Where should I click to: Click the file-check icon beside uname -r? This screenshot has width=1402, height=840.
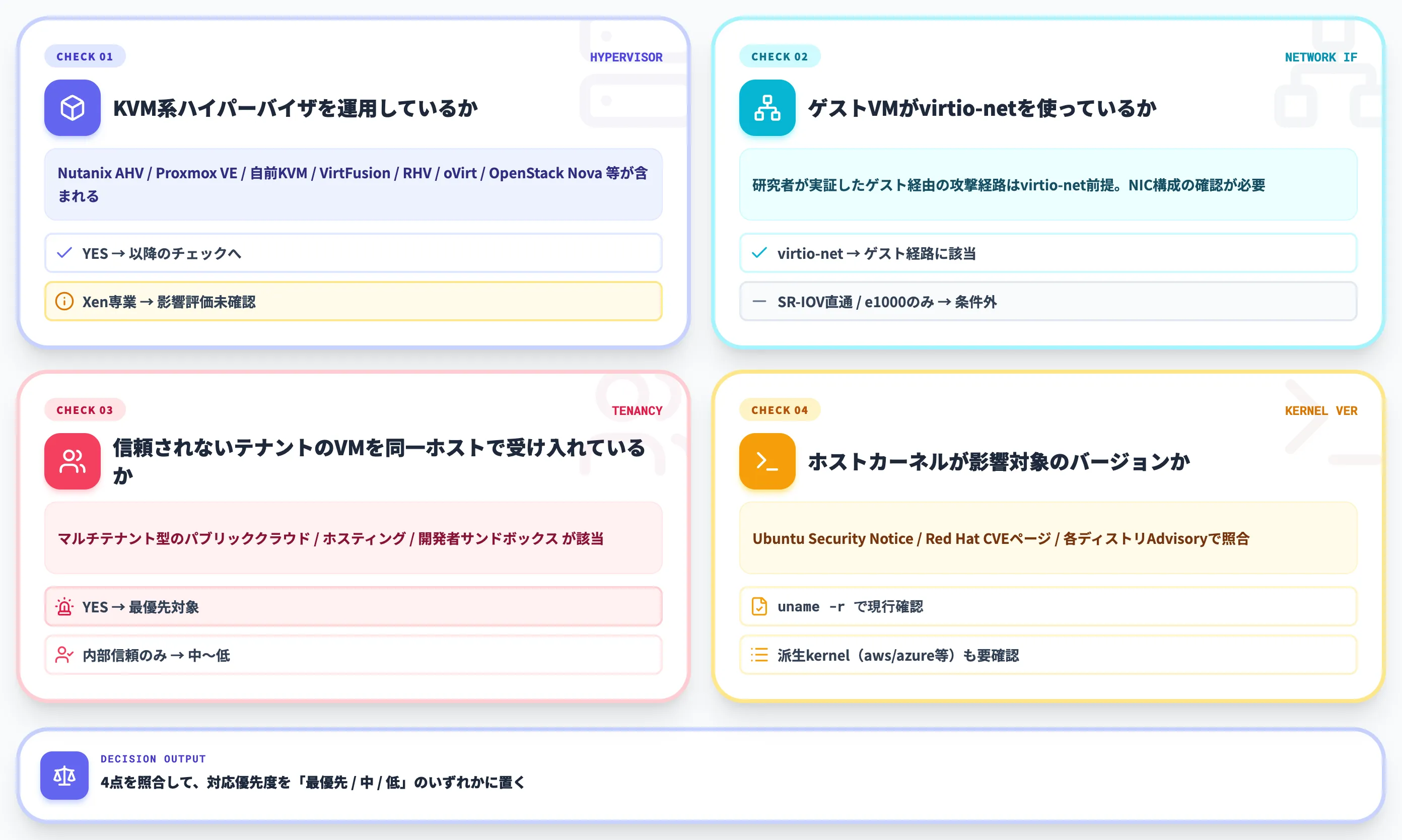pos(759,607)
